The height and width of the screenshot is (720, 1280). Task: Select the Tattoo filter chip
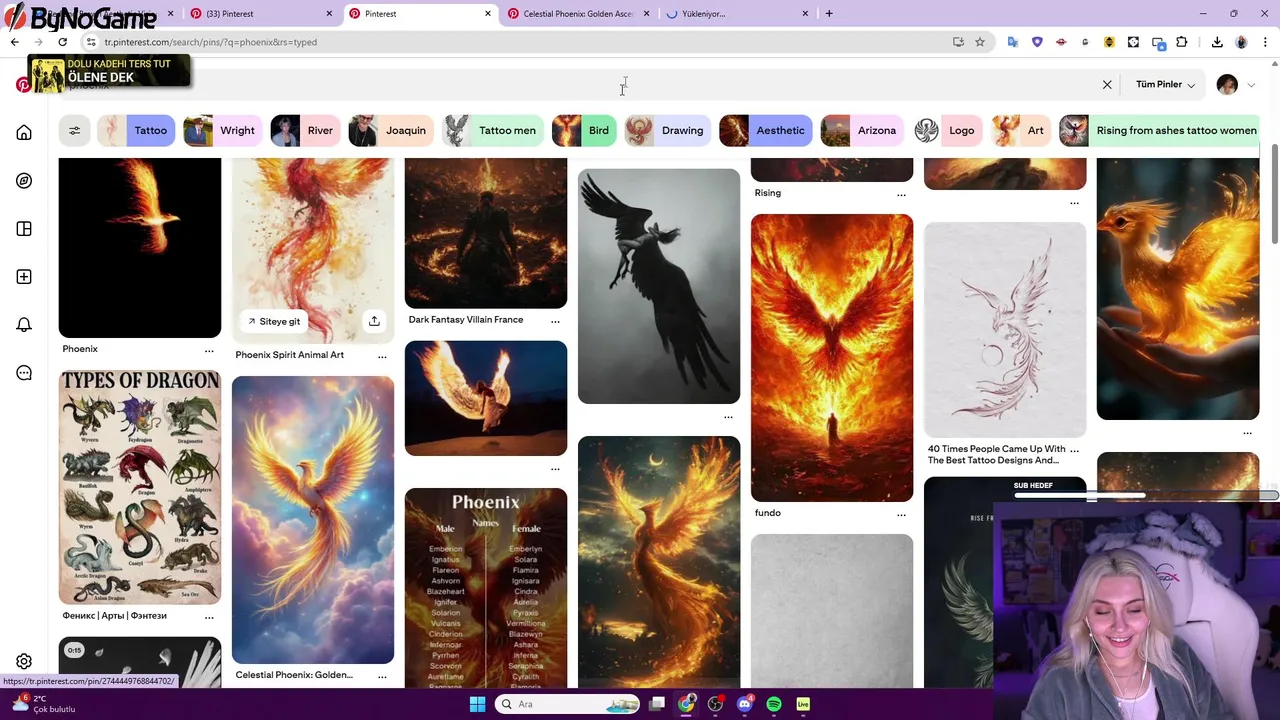pos(136,130)
